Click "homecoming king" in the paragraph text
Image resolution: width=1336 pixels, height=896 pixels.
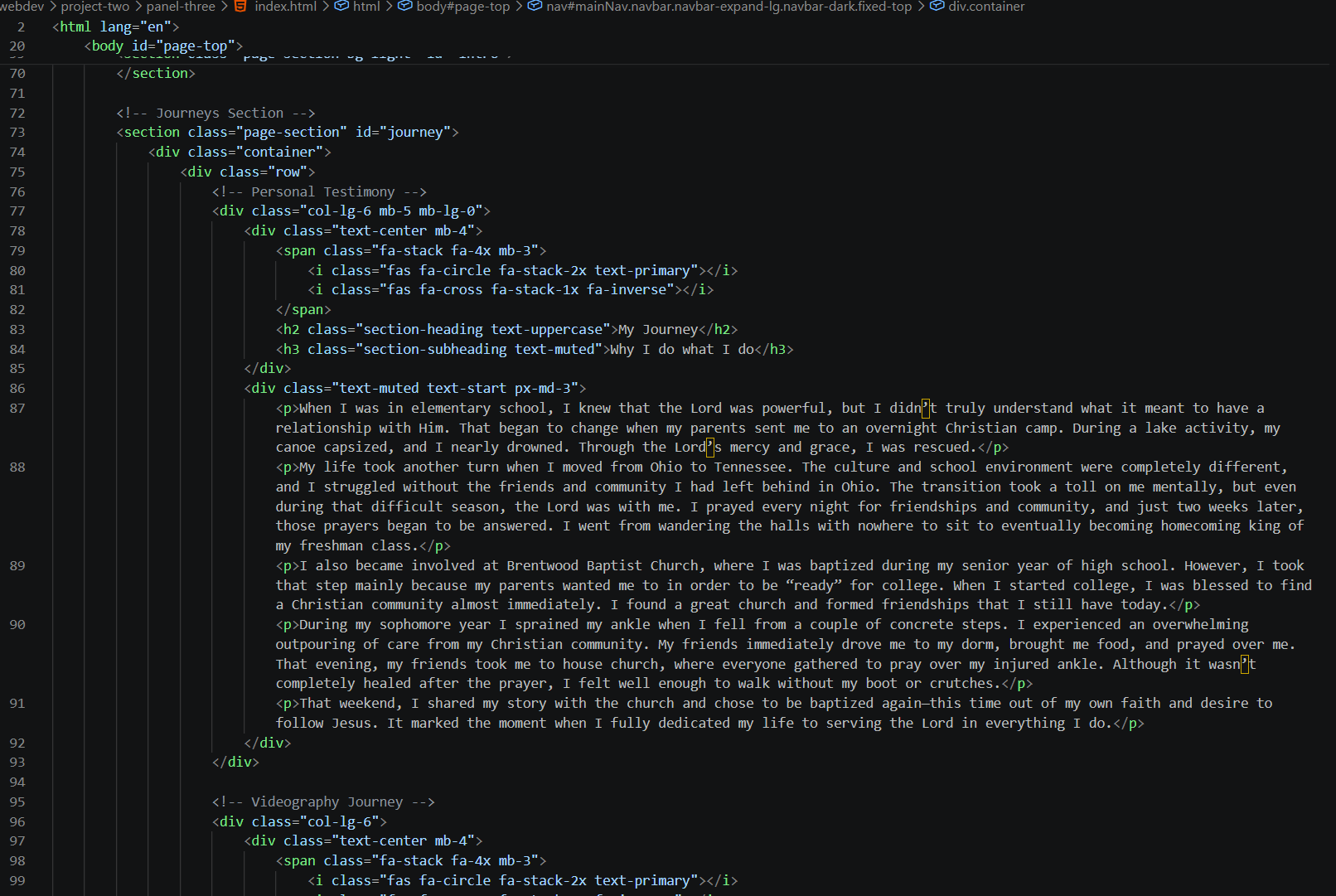(x=1220, y=526)
